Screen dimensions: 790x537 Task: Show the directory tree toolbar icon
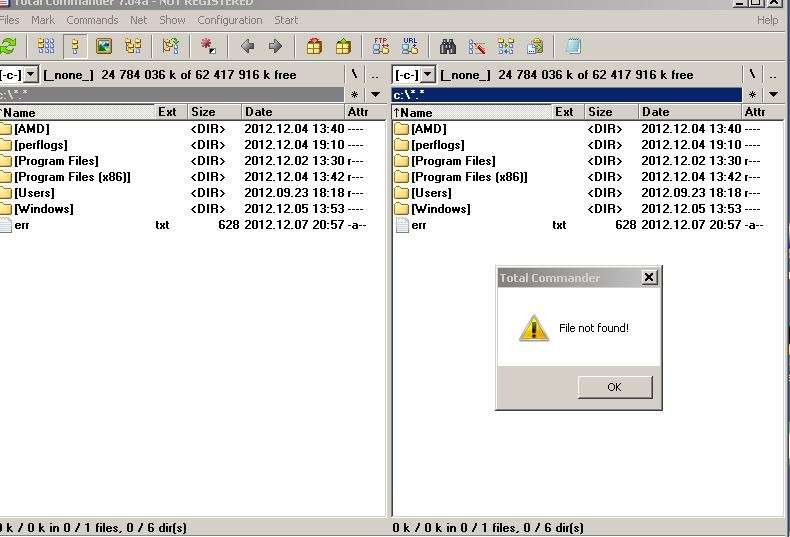(134, 47)
